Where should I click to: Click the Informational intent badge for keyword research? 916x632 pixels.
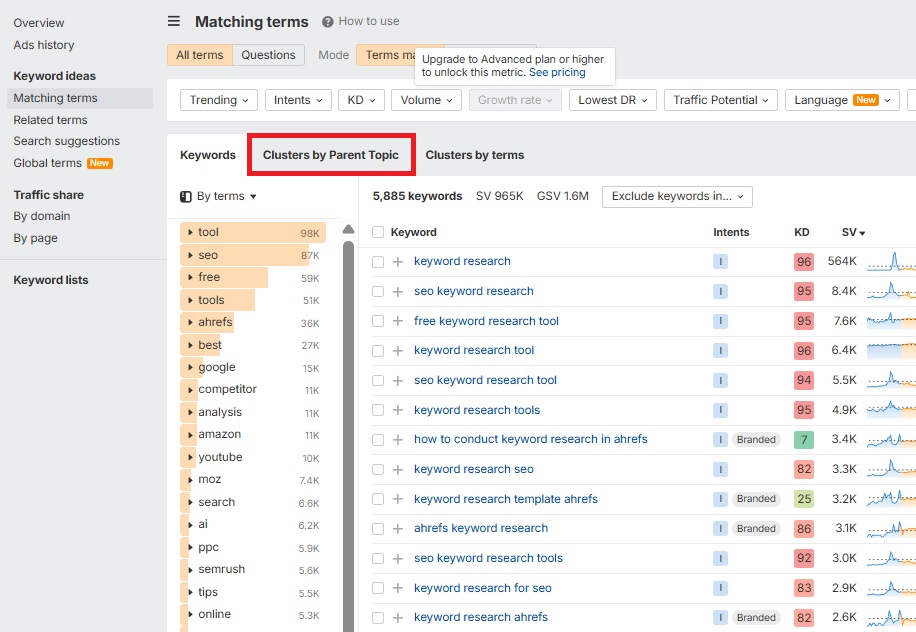[719, 261]
